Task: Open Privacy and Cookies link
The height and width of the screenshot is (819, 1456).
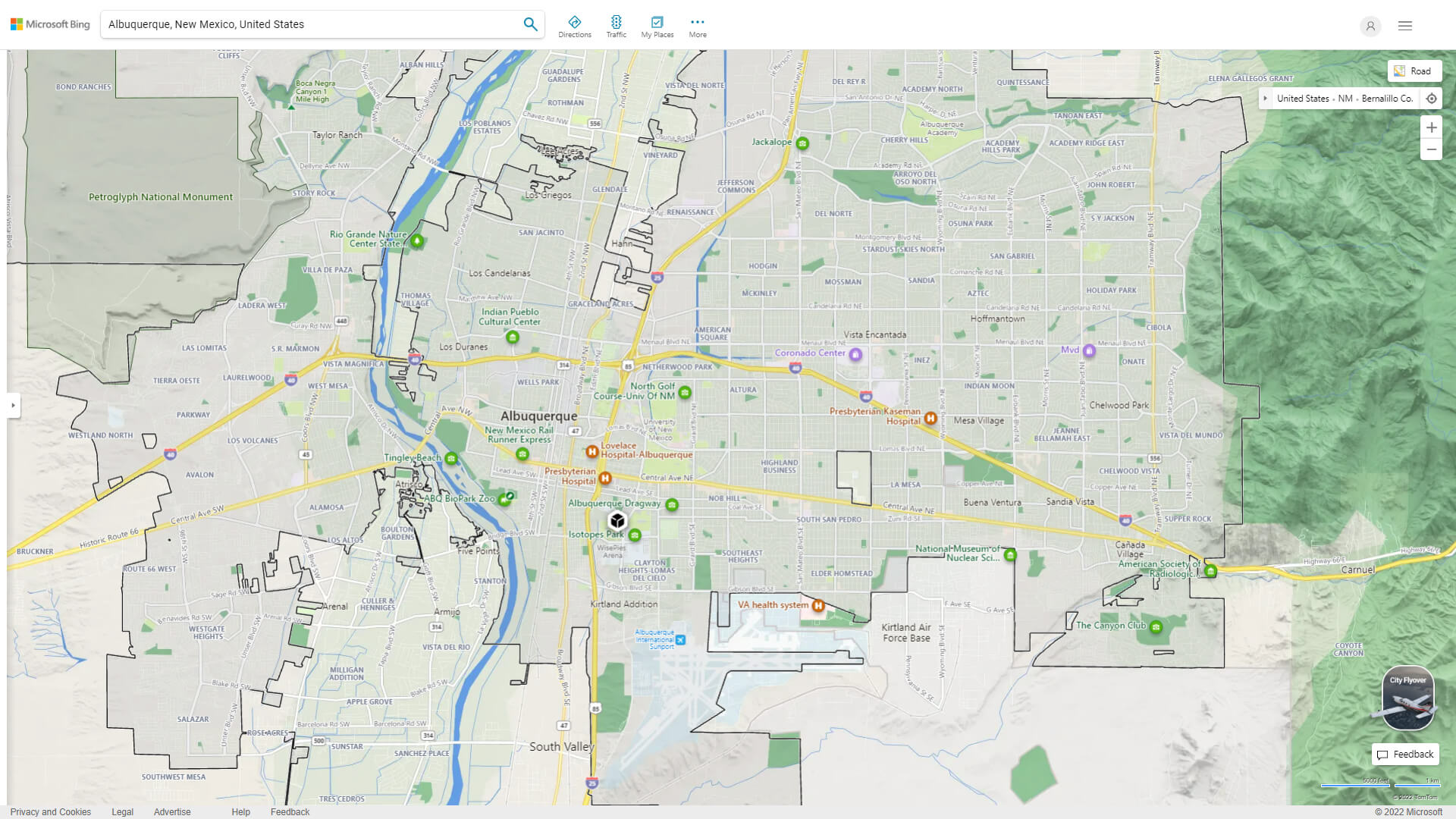Action: pyautogui.click(x=50, y=811)
